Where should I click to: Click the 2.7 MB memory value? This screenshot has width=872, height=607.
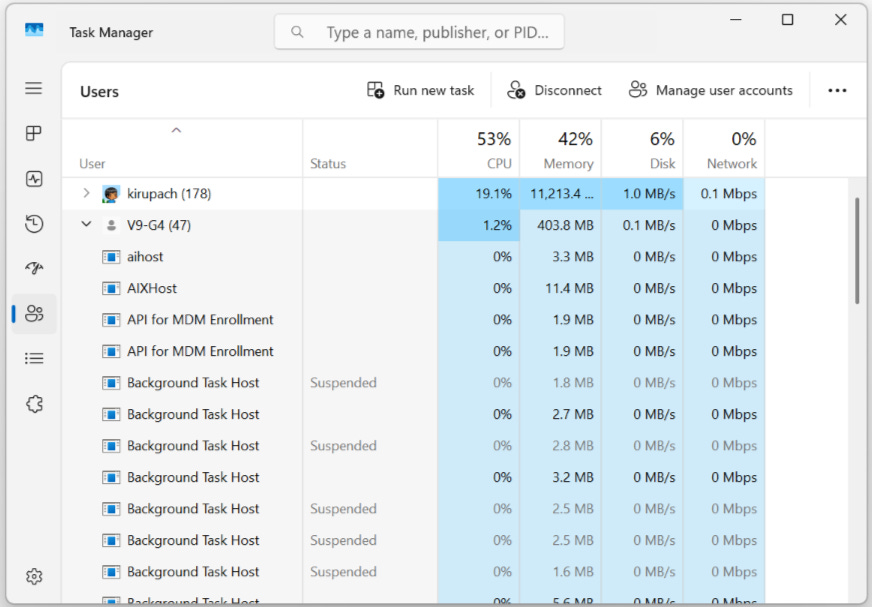coord(573,414)
